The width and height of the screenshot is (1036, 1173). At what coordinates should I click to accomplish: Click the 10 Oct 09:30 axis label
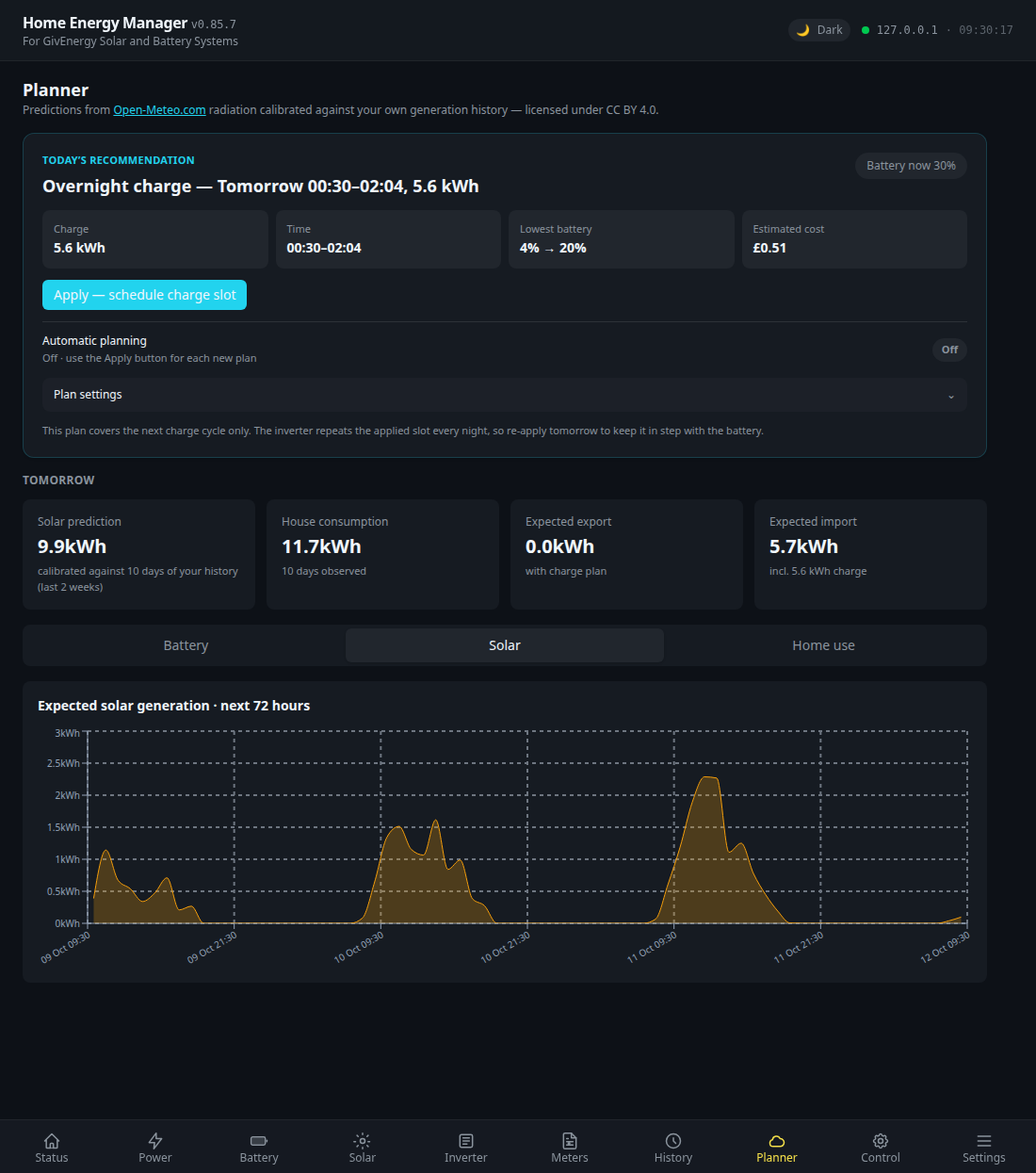click(x=359, y=947)
